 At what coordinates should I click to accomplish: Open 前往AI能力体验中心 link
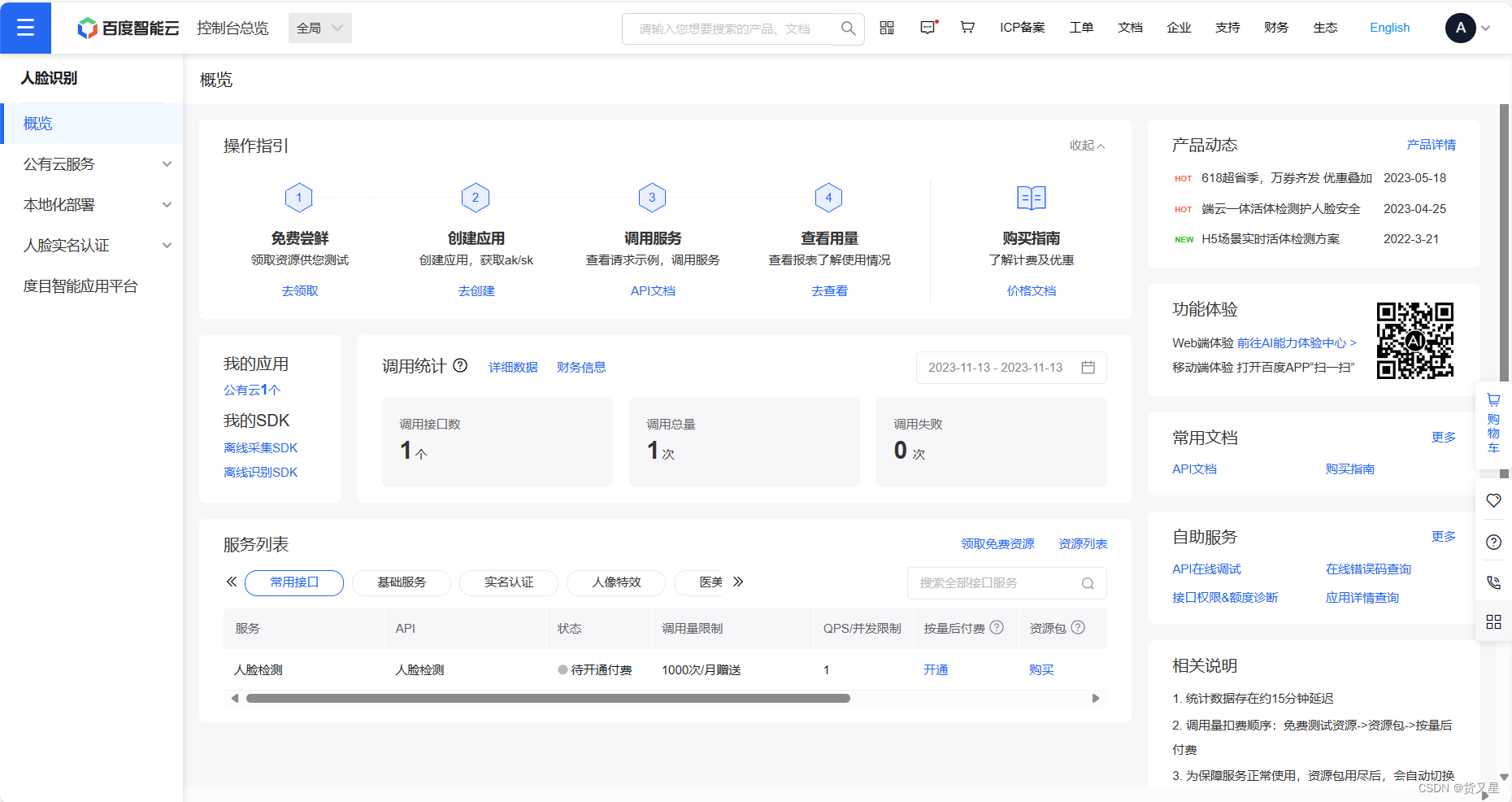pos(1297,343)
